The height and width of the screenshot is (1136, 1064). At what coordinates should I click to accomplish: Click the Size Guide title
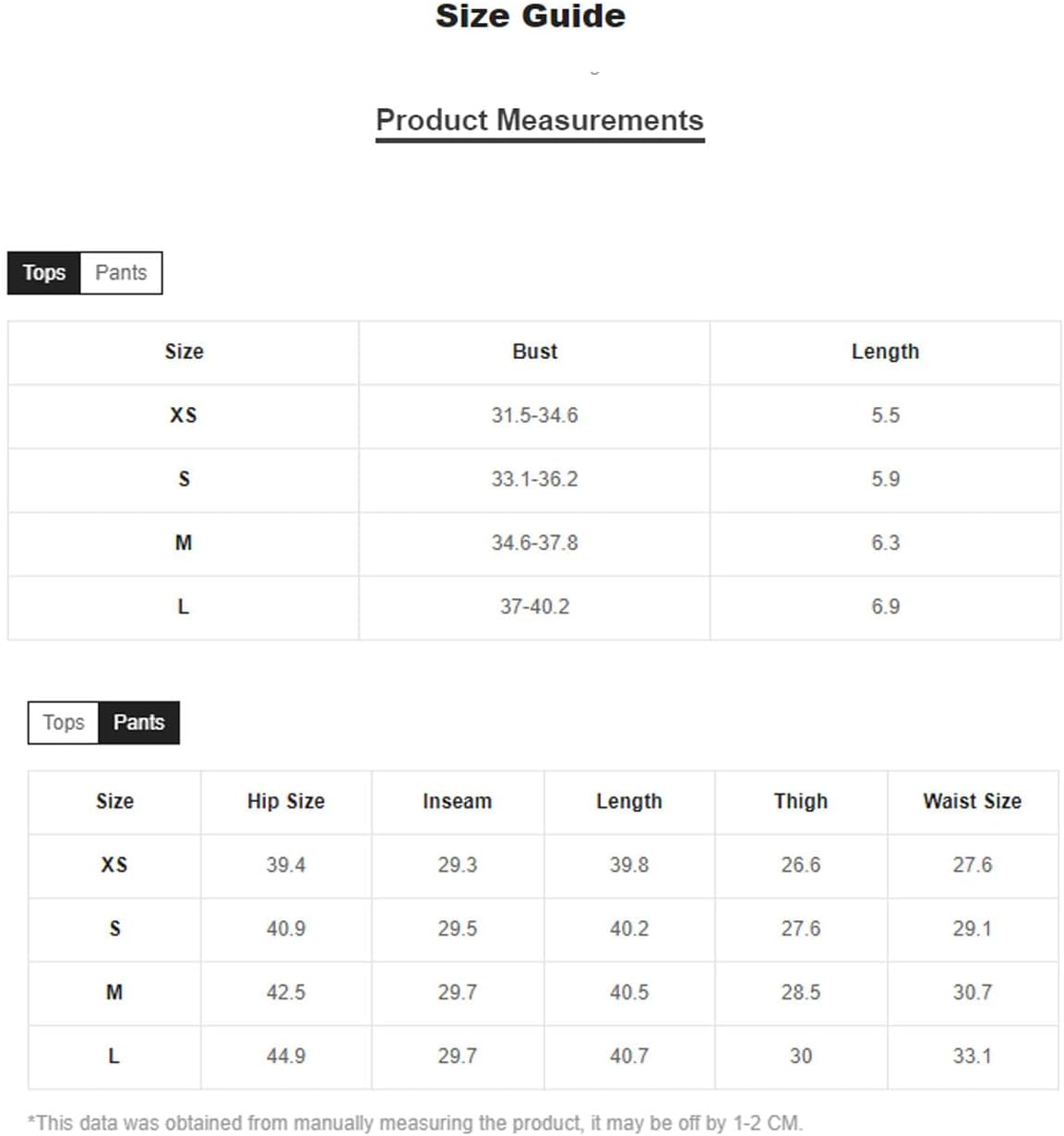coord(531,16)
